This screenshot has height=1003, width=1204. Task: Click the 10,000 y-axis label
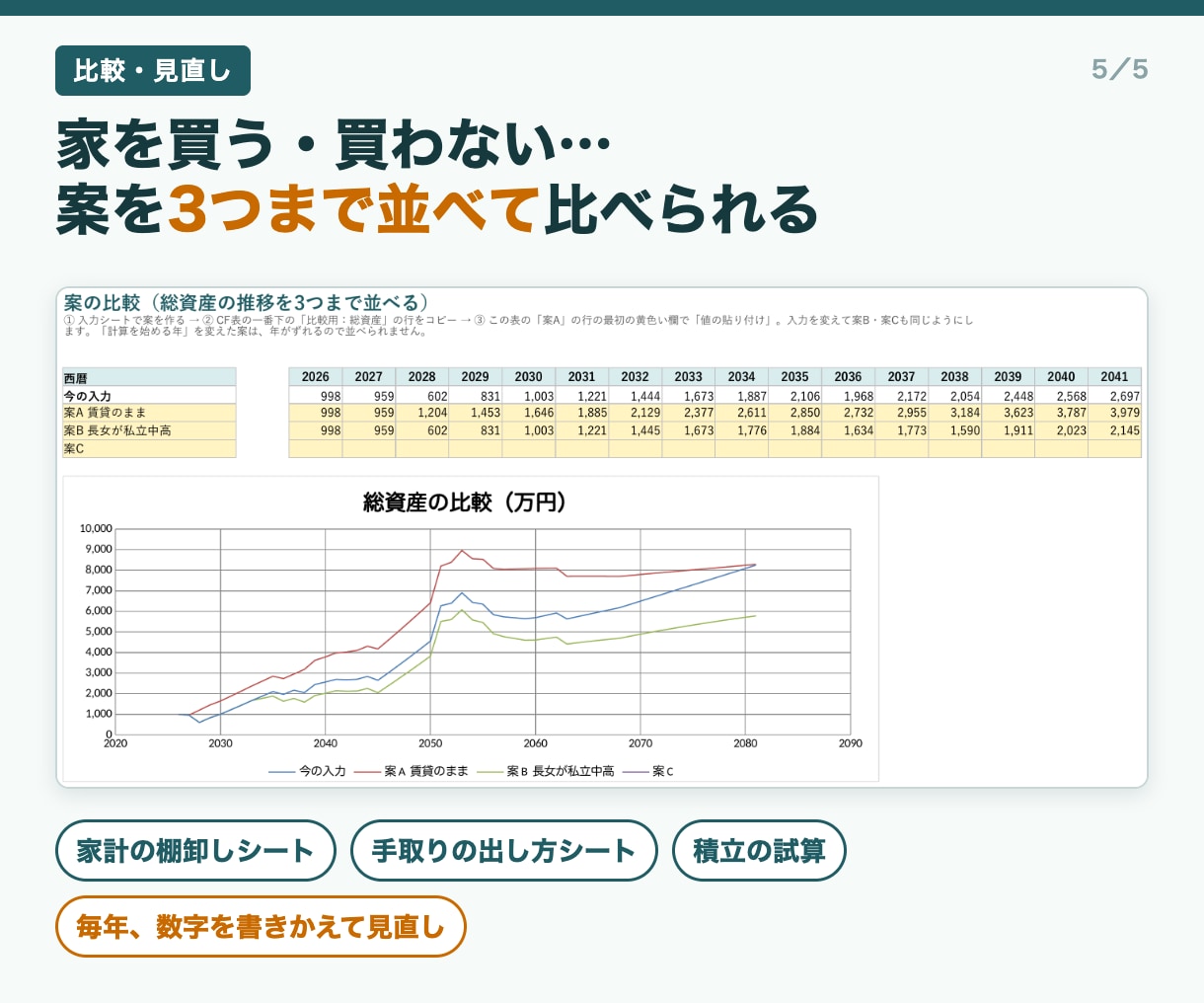(x=97, y=529)
